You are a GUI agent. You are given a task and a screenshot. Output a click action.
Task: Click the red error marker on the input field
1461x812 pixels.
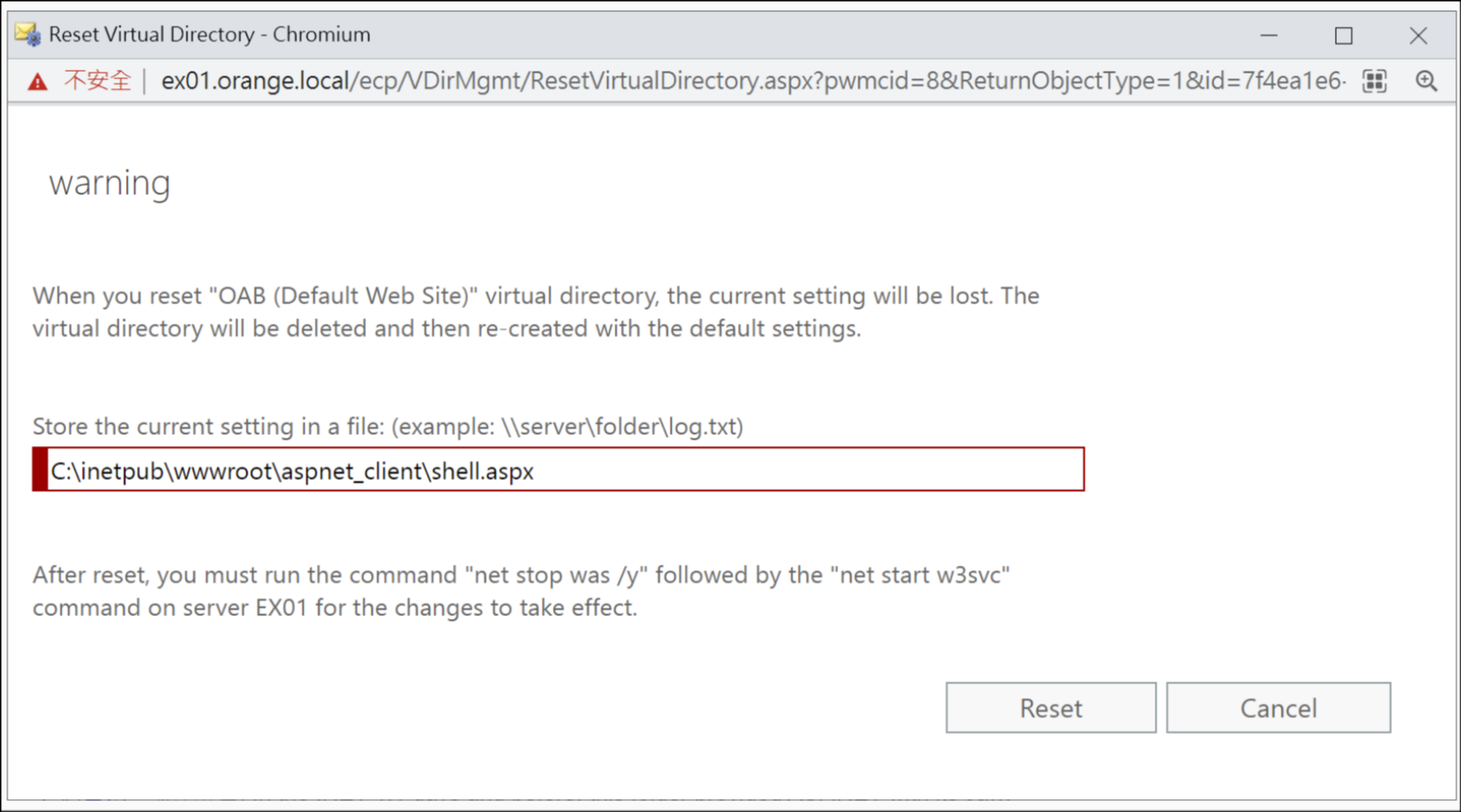[40, 470]
